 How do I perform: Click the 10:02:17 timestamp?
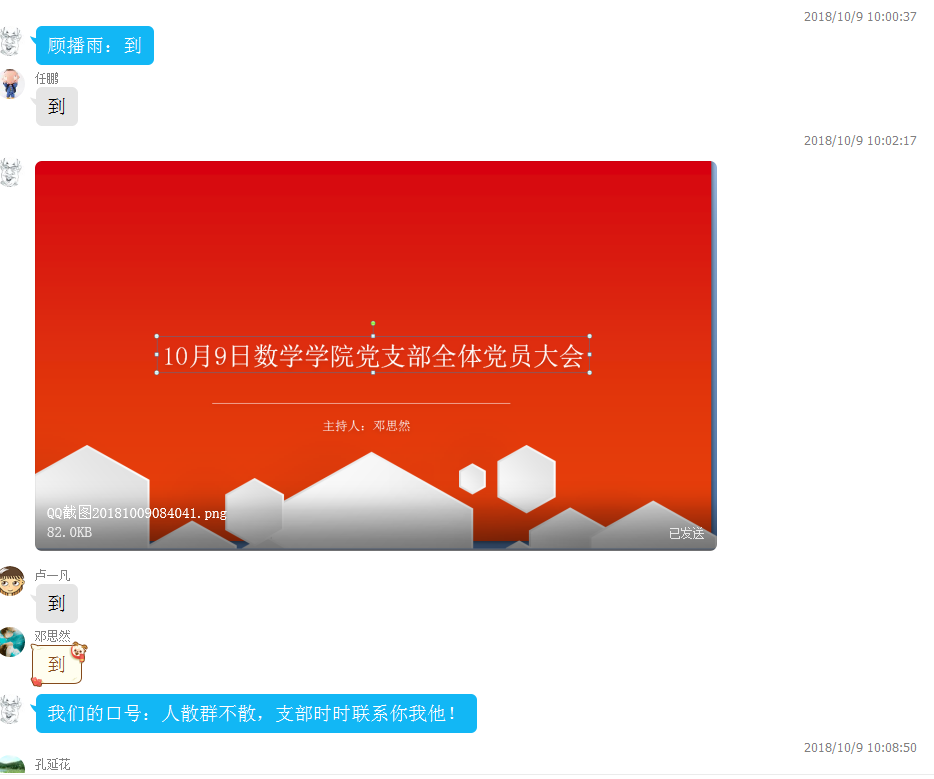pos(860,141)
